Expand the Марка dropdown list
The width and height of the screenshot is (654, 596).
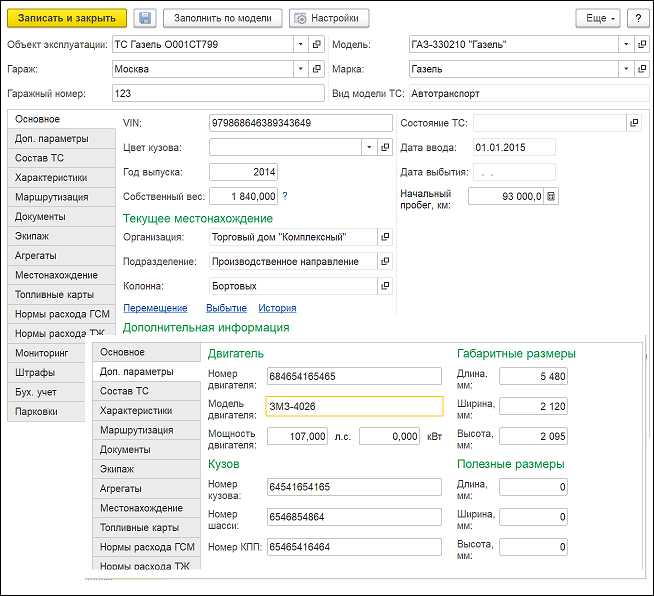point(625,69)
